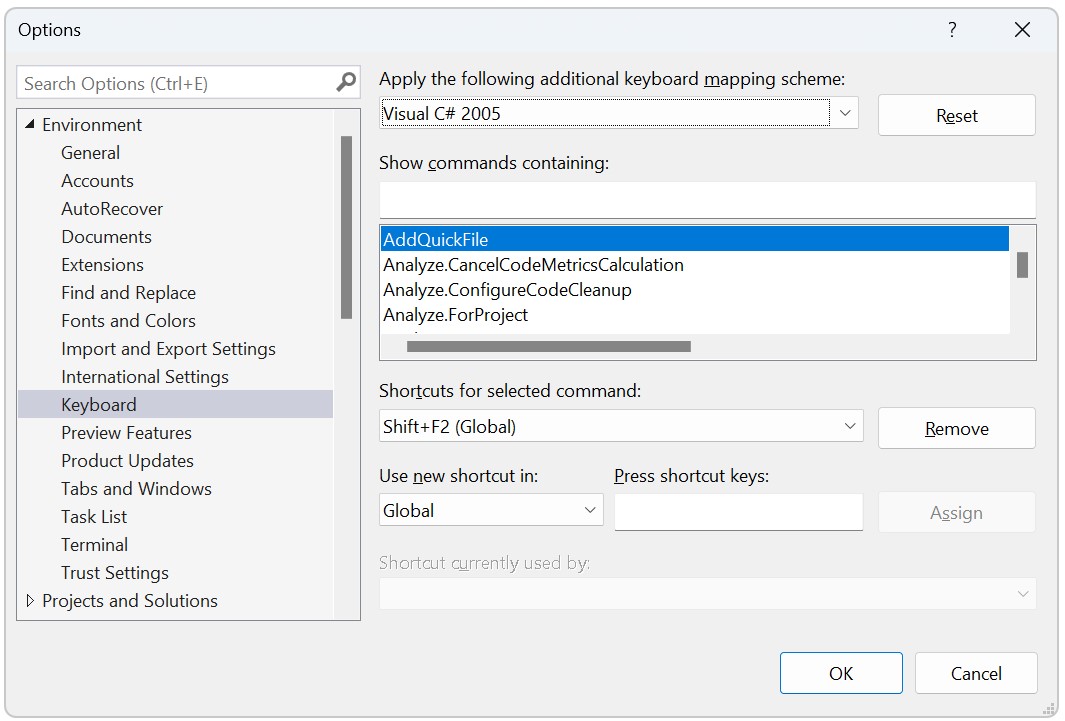
Task: Select Keyboard in the settings sidebar
Action: click(x=98, y=404)
